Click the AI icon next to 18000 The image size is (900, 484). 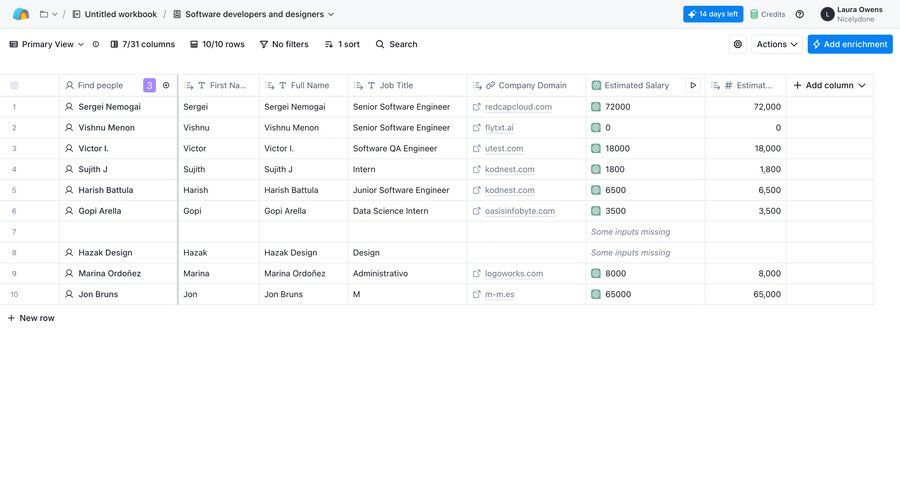coord(596,148)
